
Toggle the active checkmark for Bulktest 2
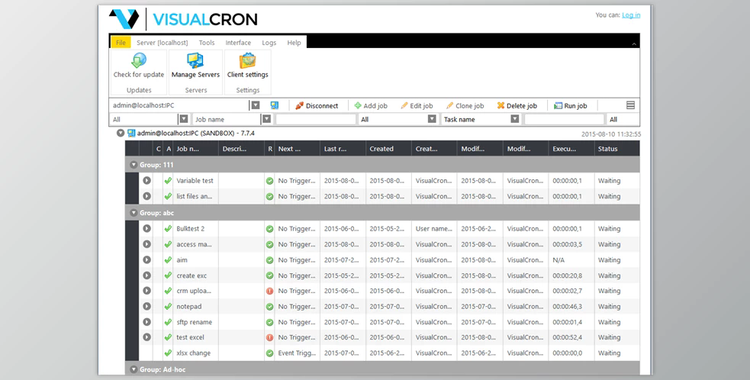click(x=168, y=228)
